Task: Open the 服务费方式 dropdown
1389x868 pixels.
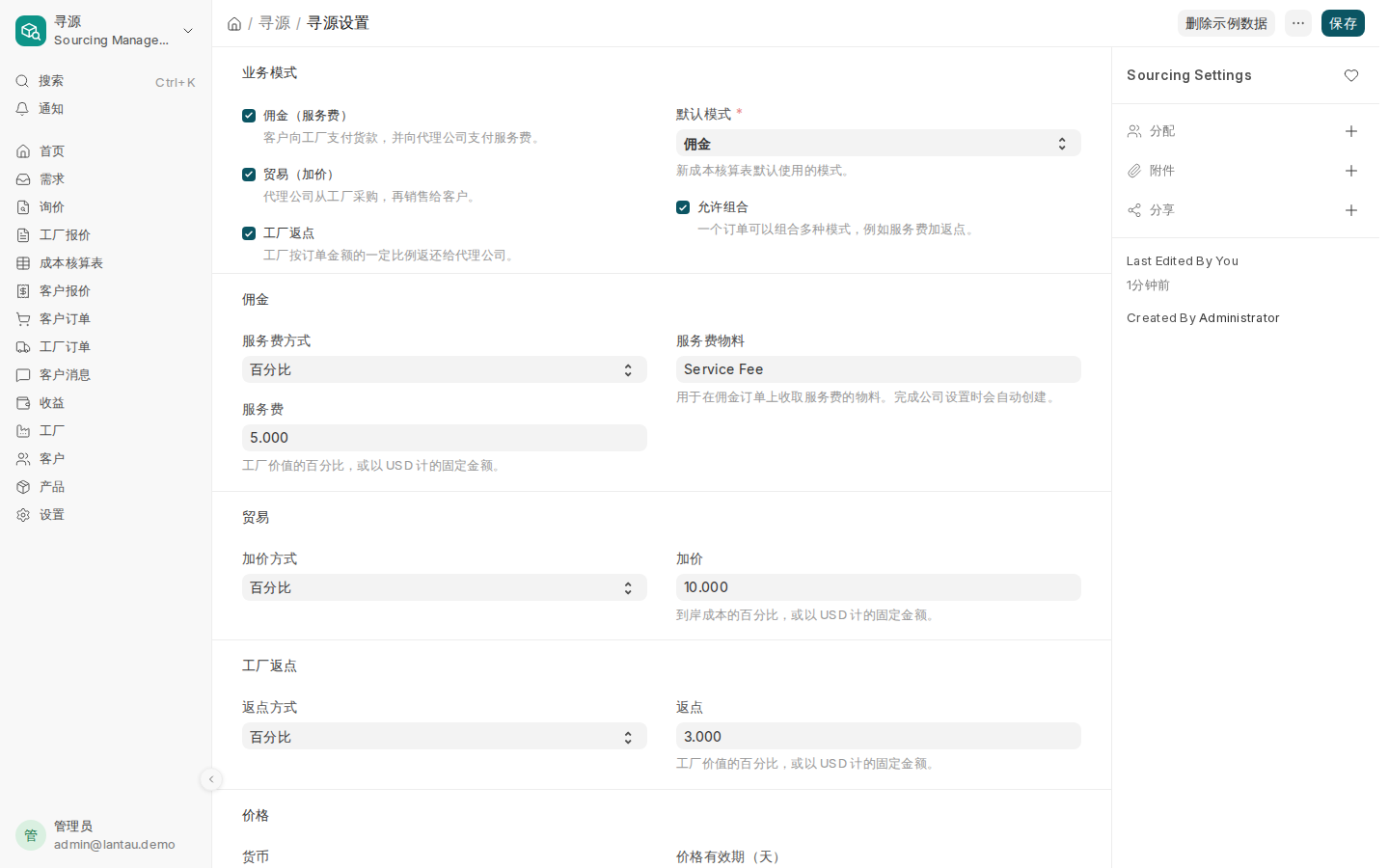Action: click(x=445, y=370)
